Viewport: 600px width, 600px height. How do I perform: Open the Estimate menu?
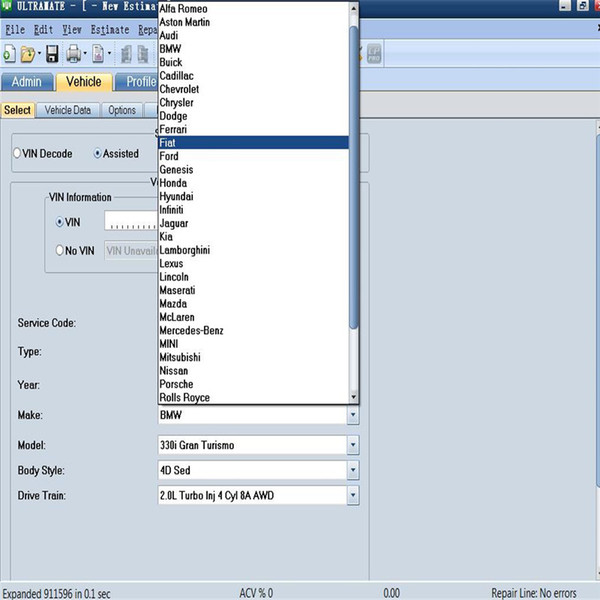[110, 29]
